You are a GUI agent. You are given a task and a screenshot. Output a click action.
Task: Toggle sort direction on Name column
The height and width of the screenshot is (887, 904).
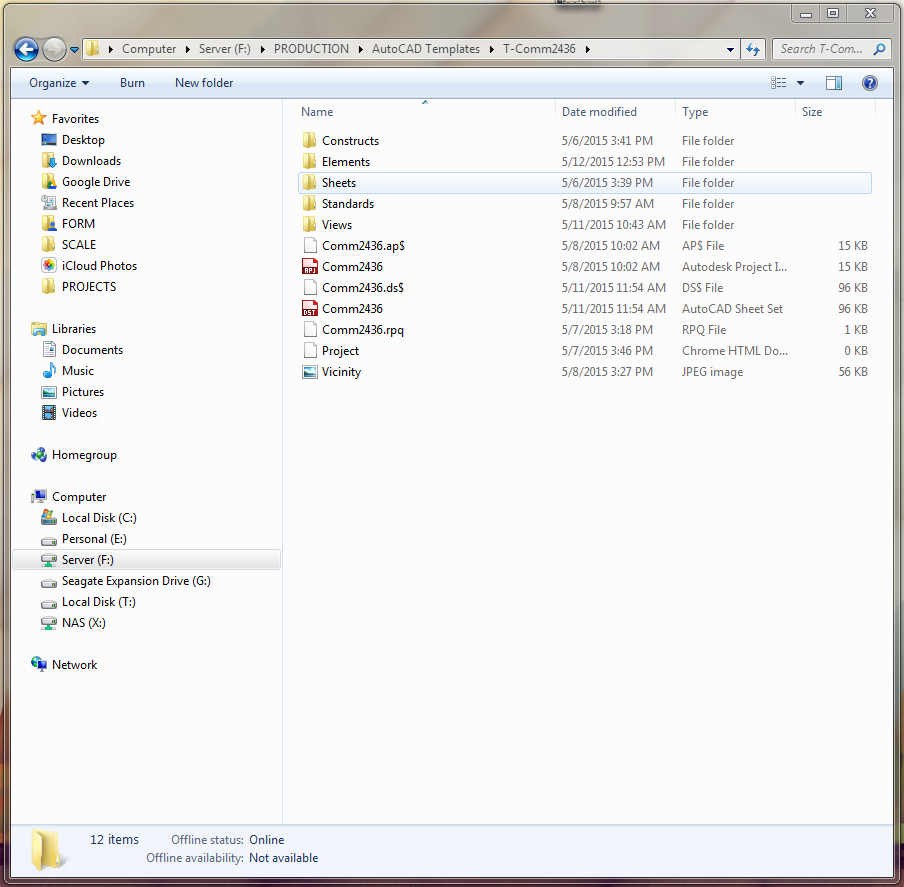[x=316, y=111]
